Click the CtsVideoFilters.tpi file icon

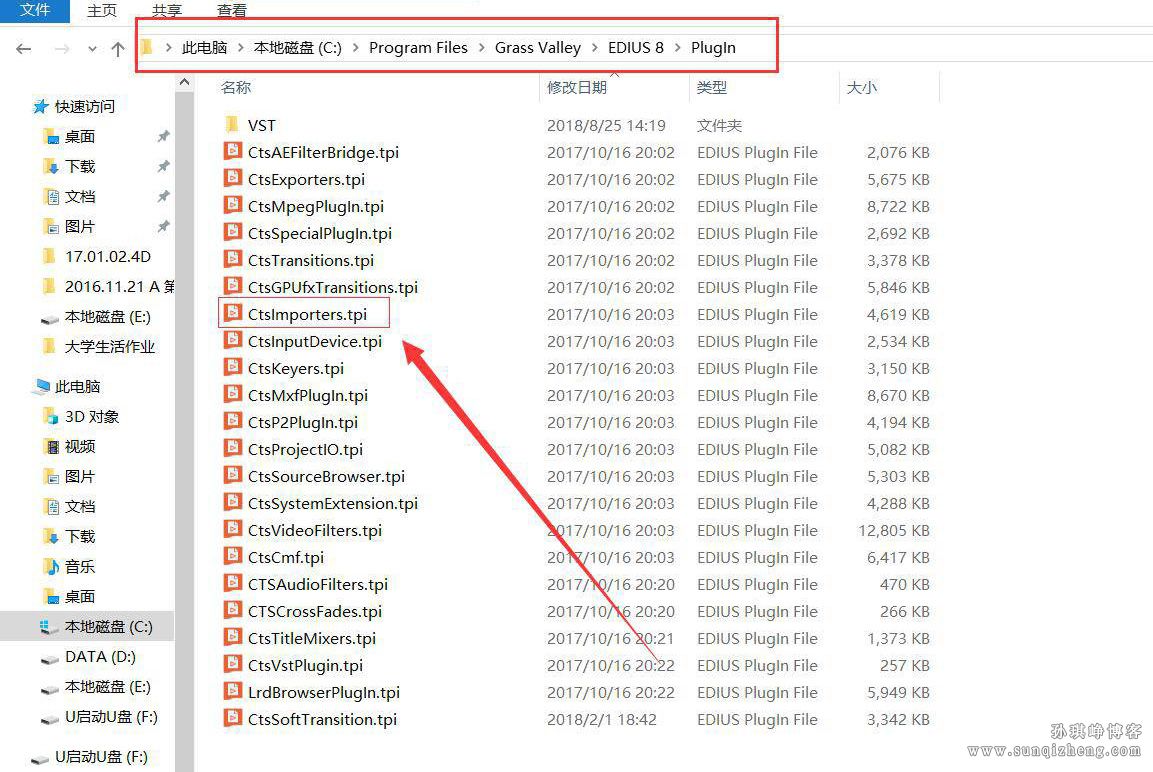coord(232,529)
